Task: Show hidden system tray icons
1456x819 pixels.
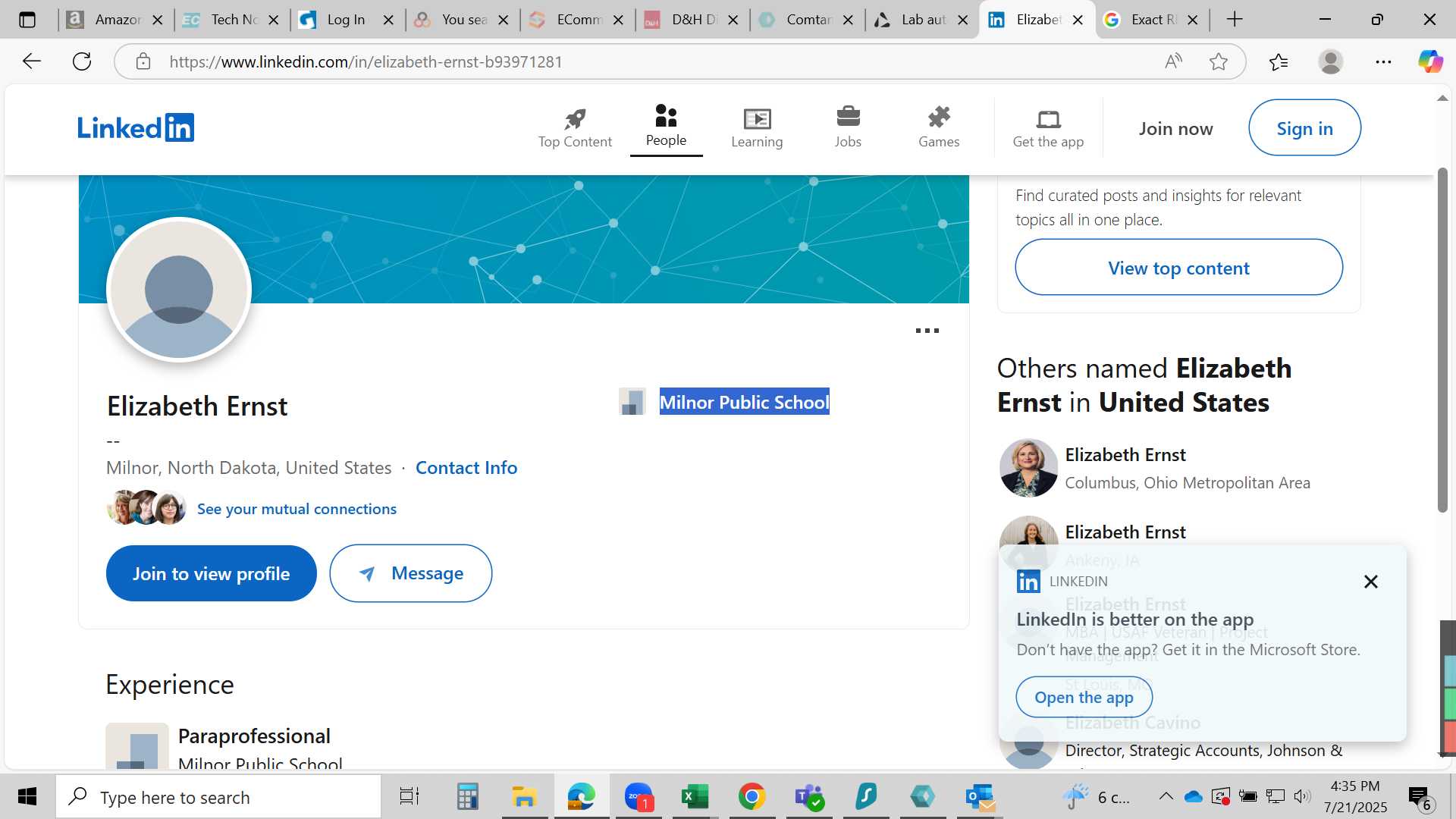Action: point(1166,796)
